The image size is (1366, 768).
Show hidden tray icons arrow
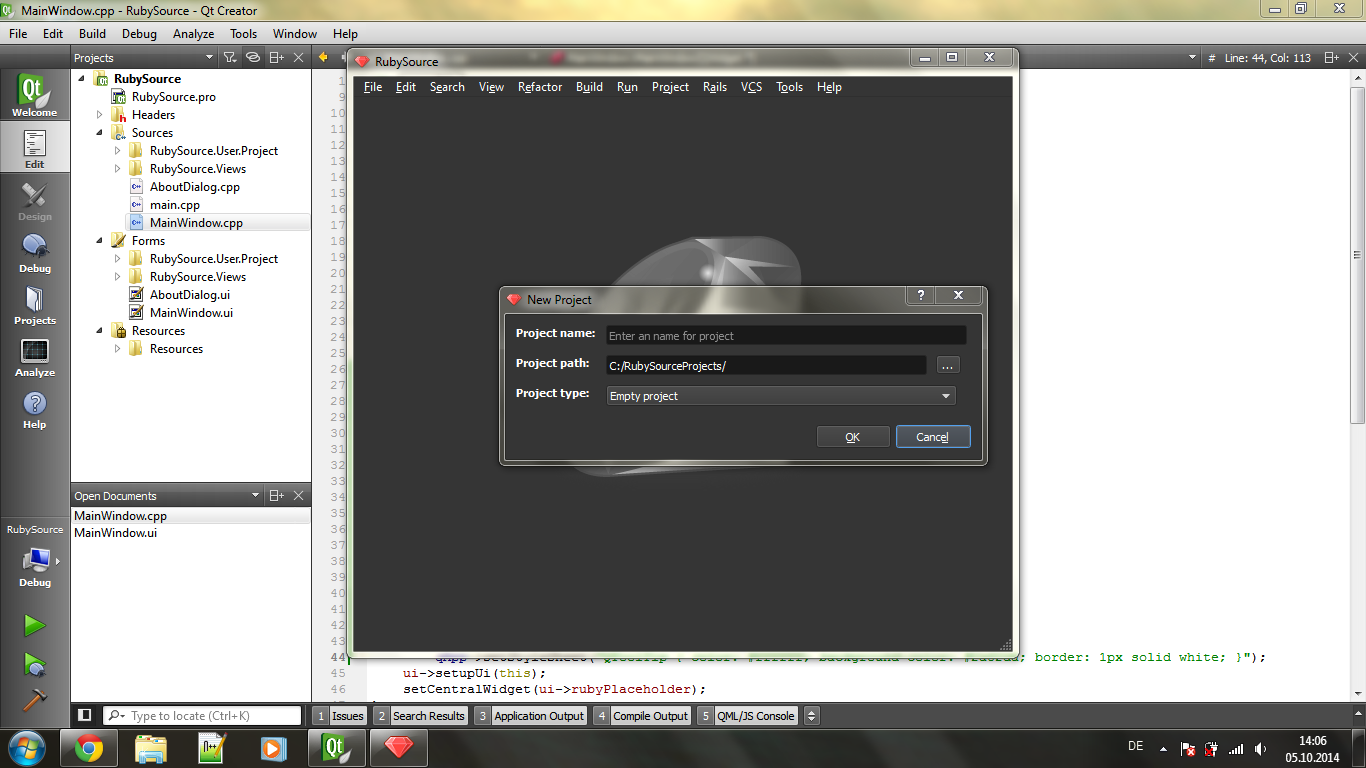point(1163,748)
